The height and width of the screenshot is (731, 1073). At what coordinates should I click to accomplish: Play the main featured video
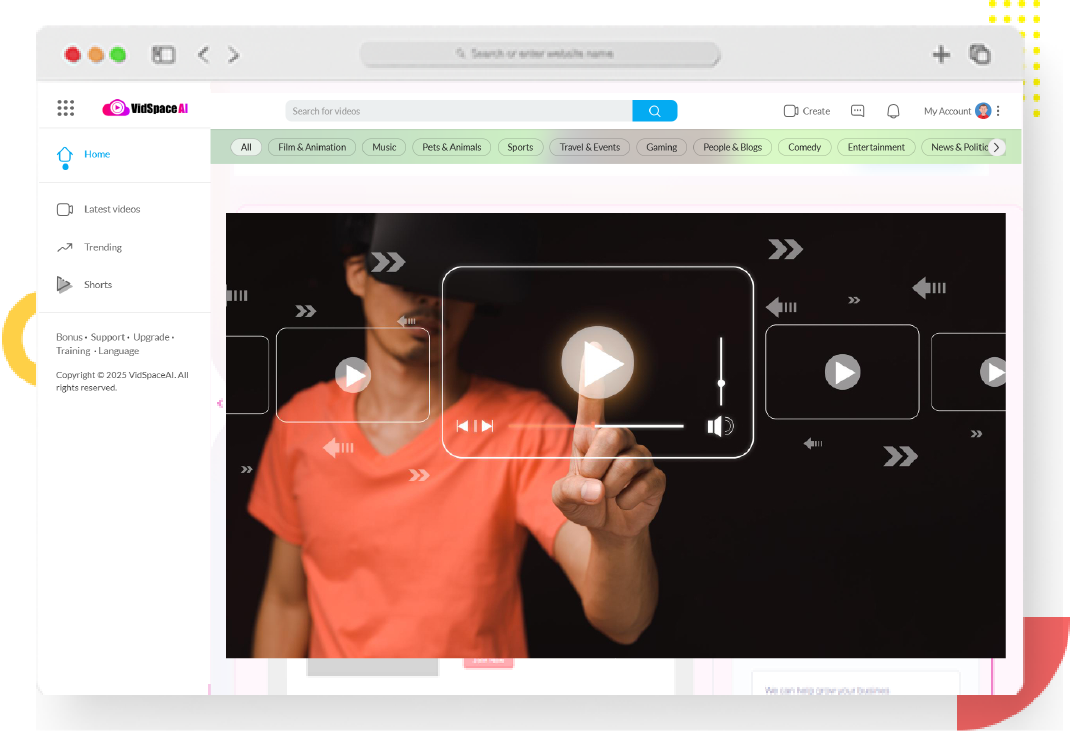pos(597,363)
